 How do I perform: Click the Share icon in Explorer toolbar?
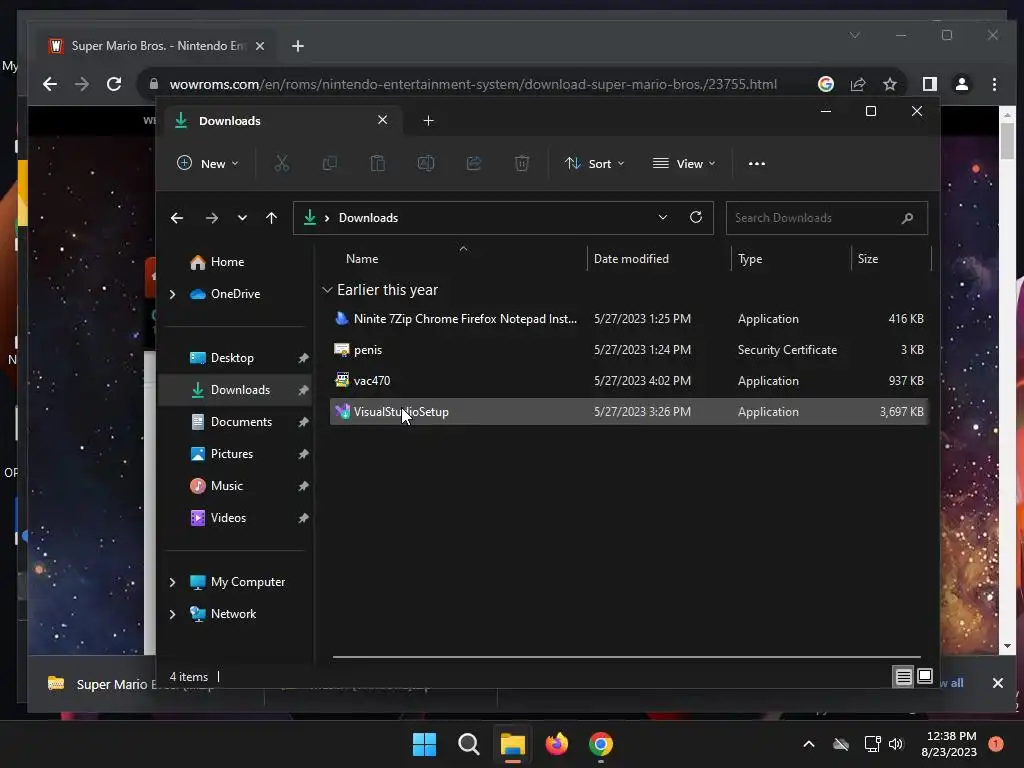(473, 163)
